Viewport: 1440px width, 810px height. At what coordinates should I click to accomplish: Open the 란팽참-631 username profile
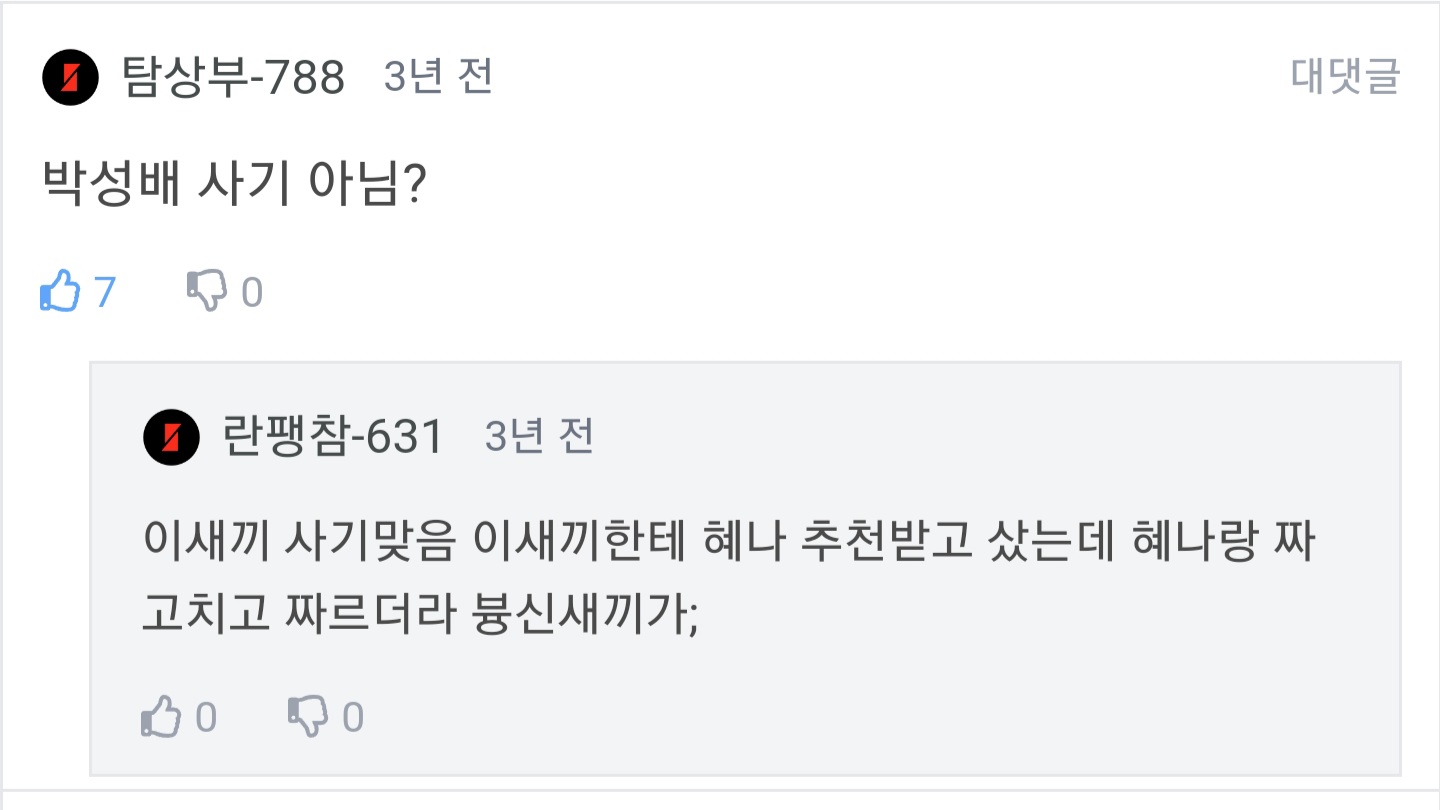[335, 438]
